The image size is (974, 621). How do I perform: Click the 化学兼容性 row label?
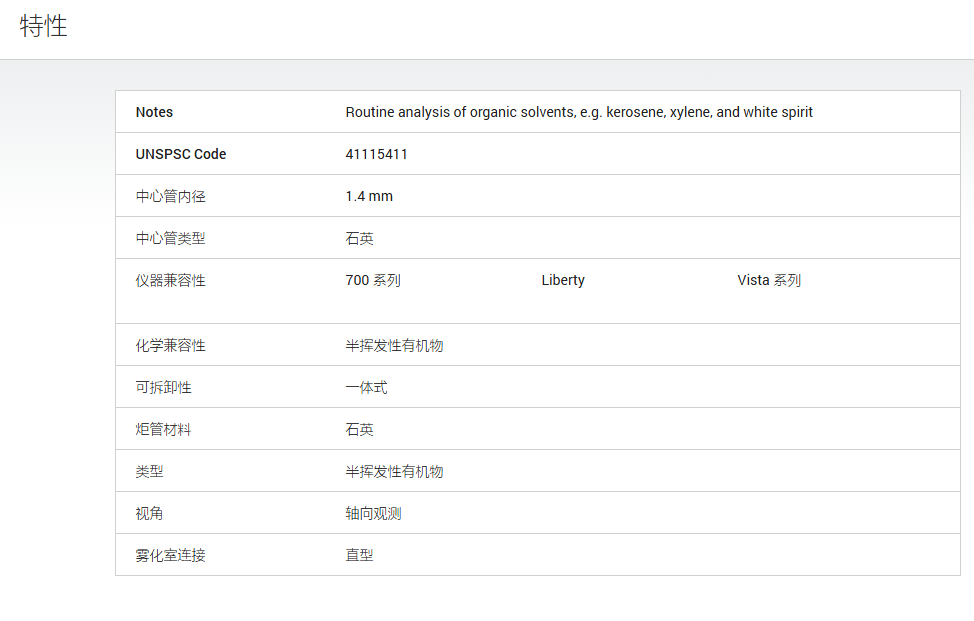(x=170, y=346)
